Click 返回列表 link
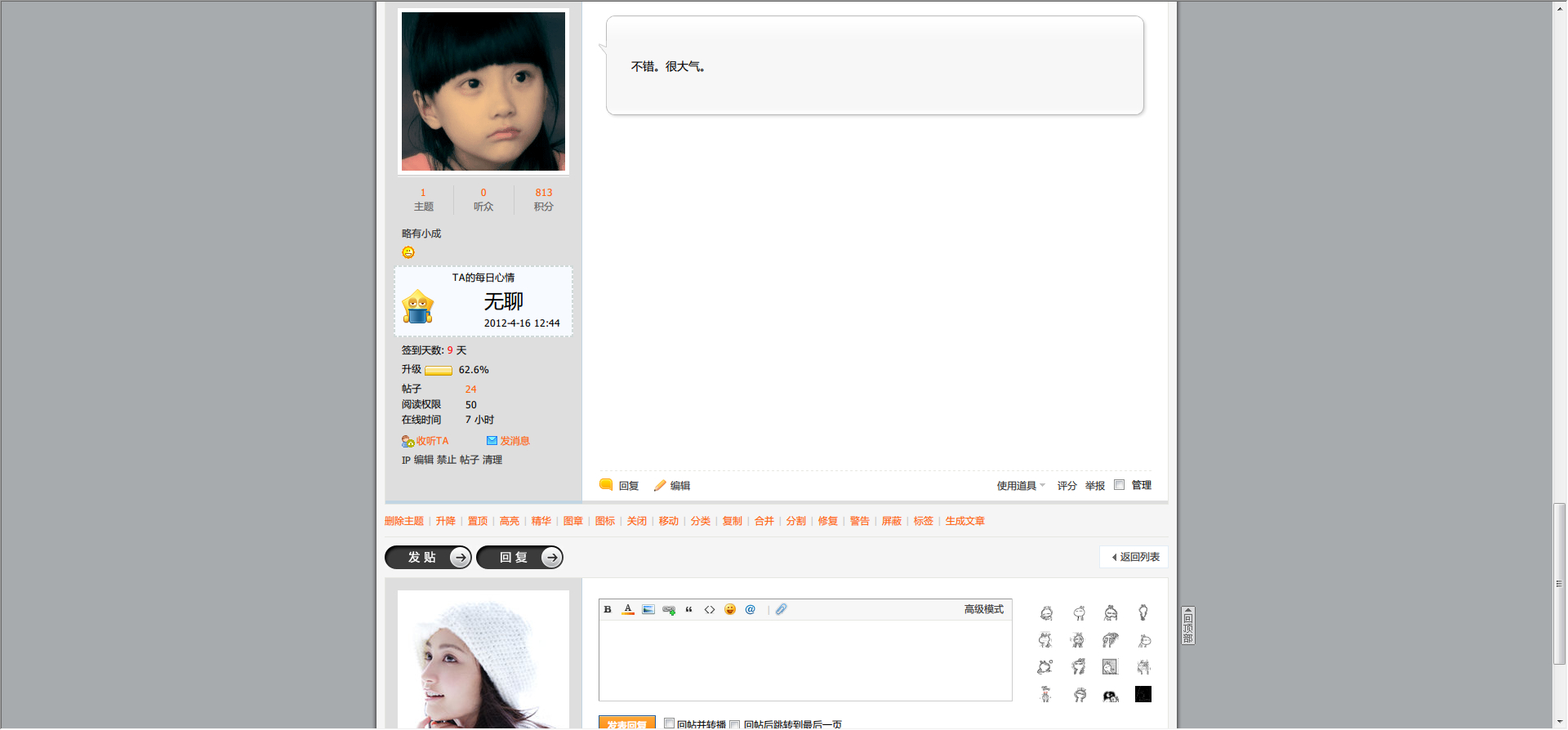This screenshot has height=730, width=1568. 1135,557
